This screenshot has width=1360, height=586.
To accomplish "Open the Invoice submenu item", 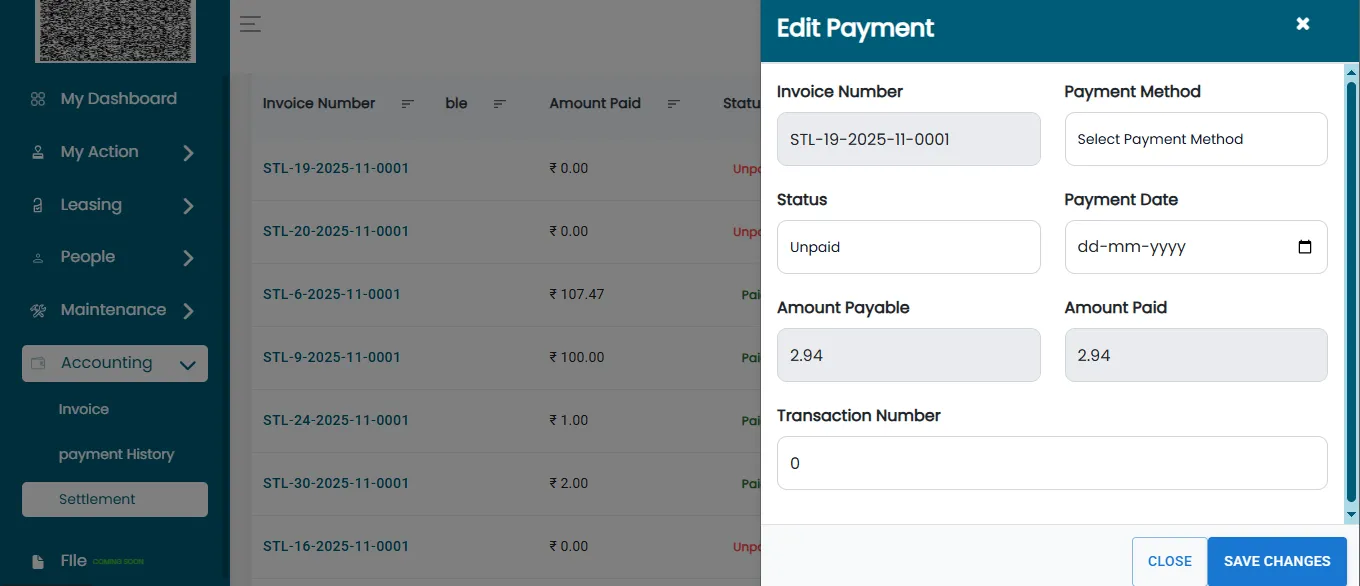I will click(84, 409).
